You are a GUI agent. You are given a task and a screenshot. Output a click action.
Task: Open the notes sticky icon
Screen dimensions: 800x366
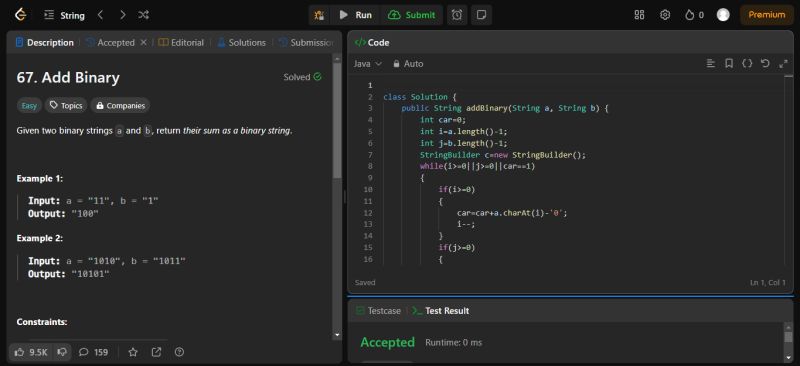481,15
